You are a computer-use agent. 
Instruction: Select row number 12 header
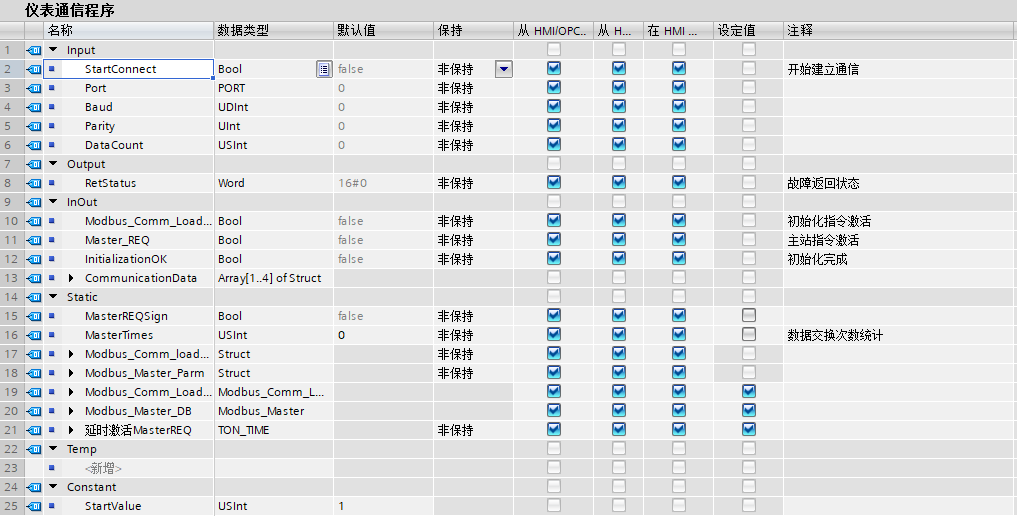point(9,259)
